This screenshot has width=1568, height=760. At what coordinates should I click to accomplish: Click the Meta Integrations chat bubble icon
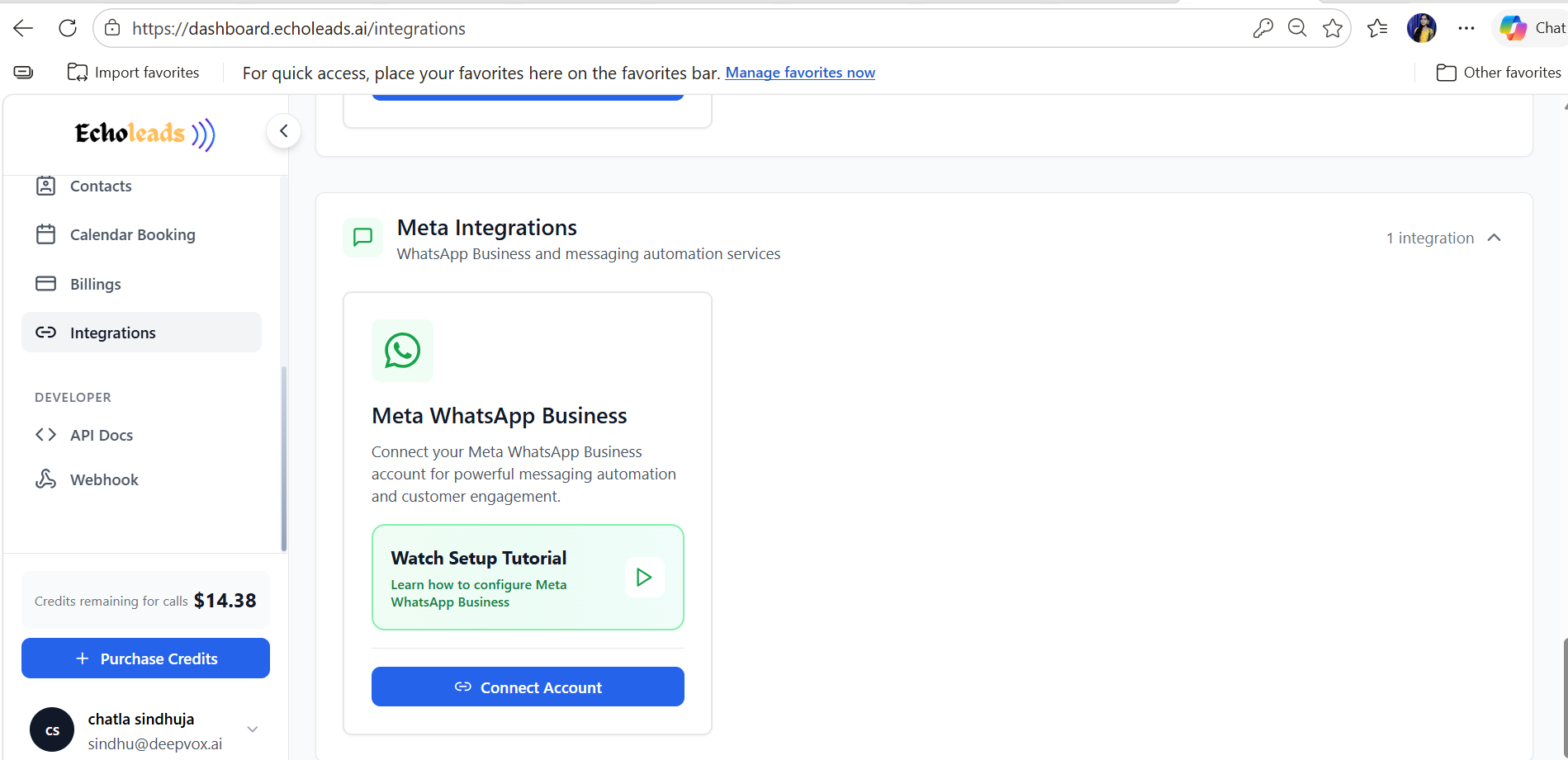coord(362,238)
